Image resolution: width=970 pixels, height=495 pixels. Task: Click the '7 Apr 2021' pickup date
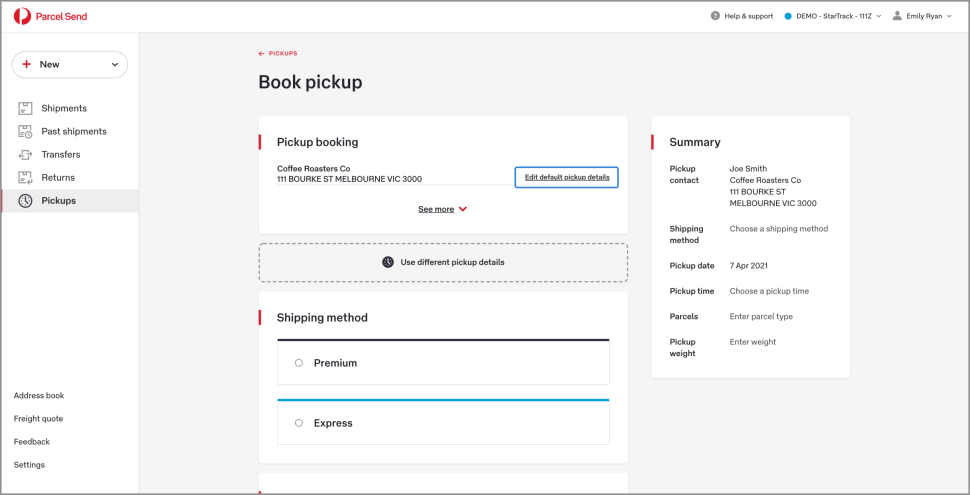(749, 265)
